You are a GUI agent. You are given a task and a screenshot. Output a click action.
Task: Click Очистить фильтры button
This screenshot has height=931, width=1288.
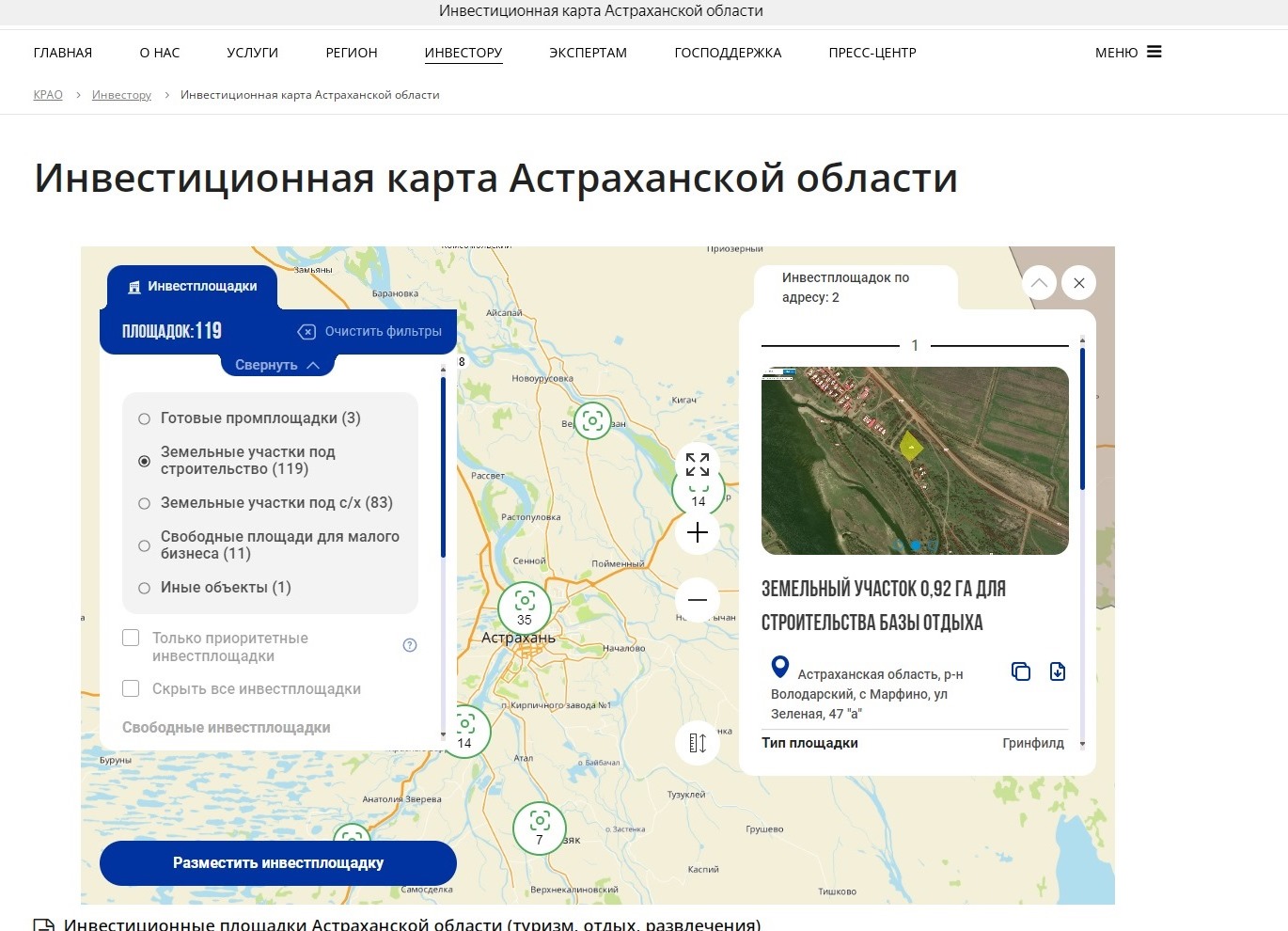pos(369,331)
